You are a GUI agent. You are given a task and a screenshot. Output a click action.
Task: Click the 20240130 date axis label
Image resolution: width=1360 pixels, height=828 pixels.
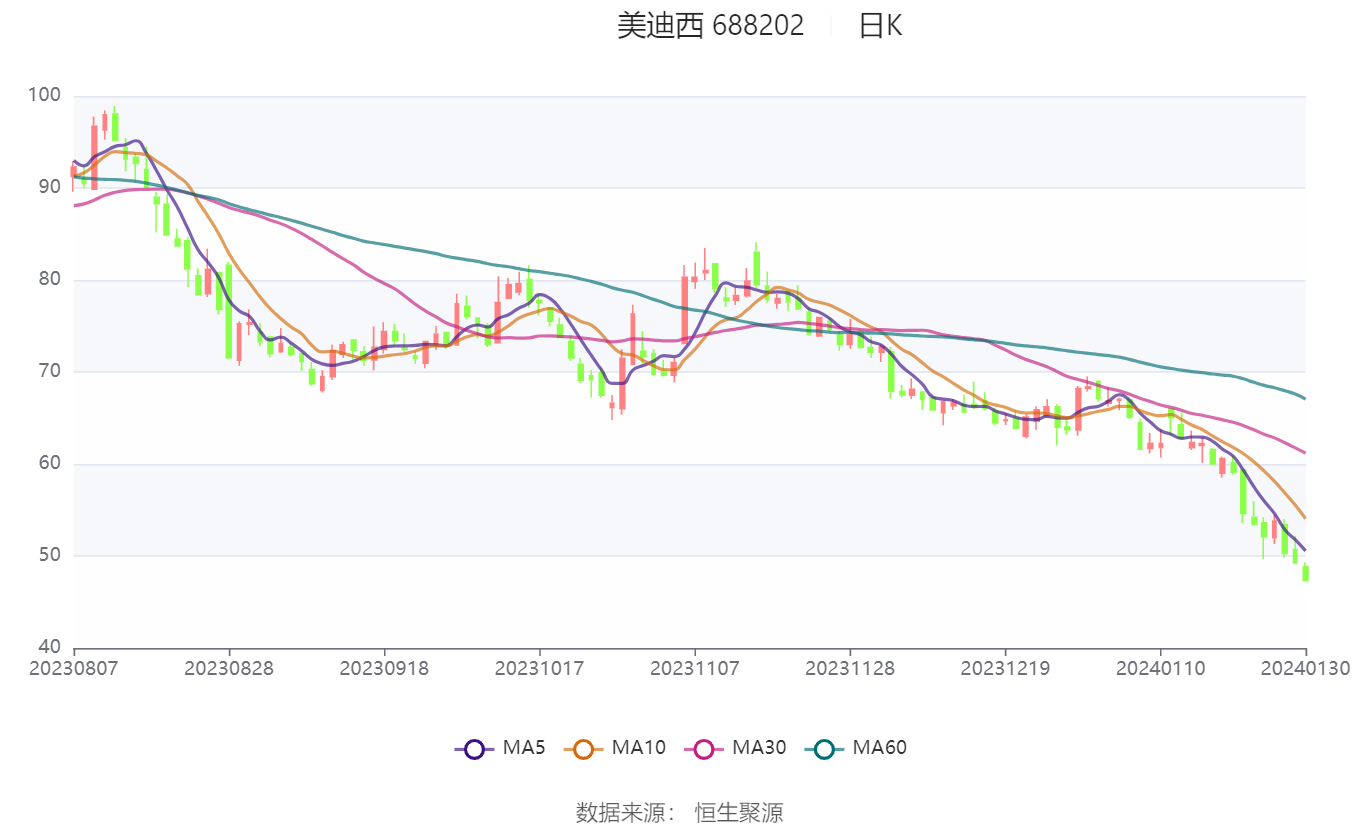point(1305,668)
